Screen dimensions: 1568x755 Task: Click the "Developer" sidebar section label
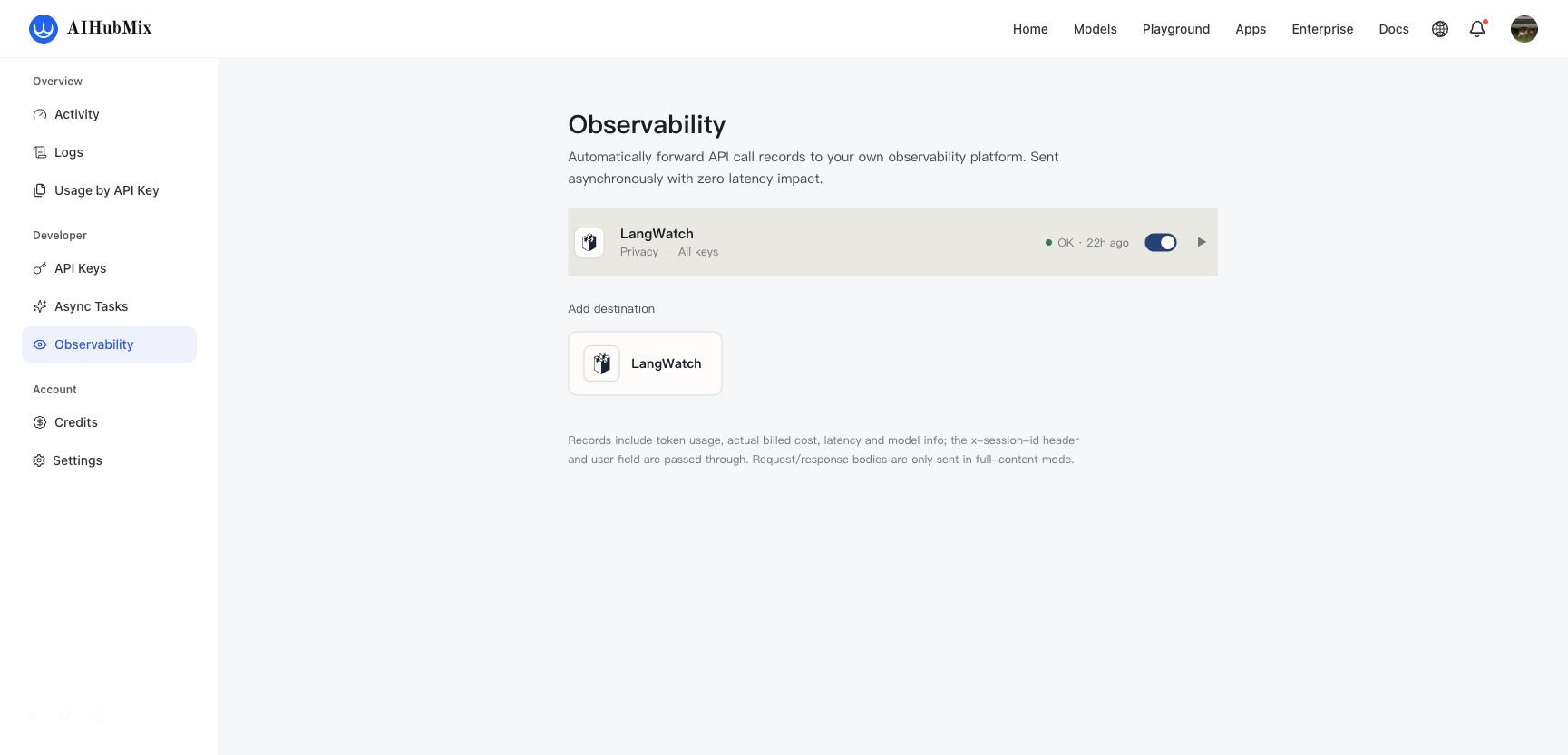60,236
